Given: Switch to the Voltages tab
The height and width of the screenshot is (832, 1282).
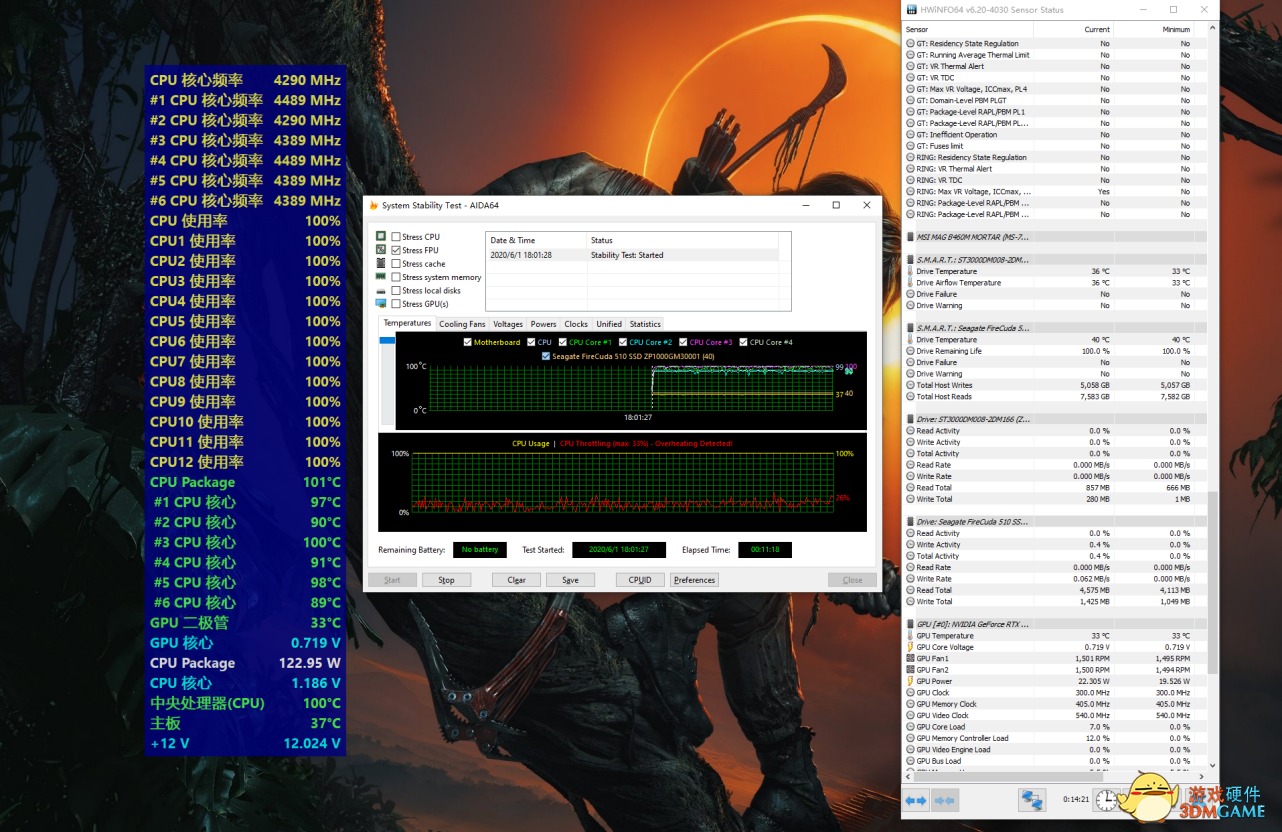Looking at the screenshot, I should coord(508,324).
